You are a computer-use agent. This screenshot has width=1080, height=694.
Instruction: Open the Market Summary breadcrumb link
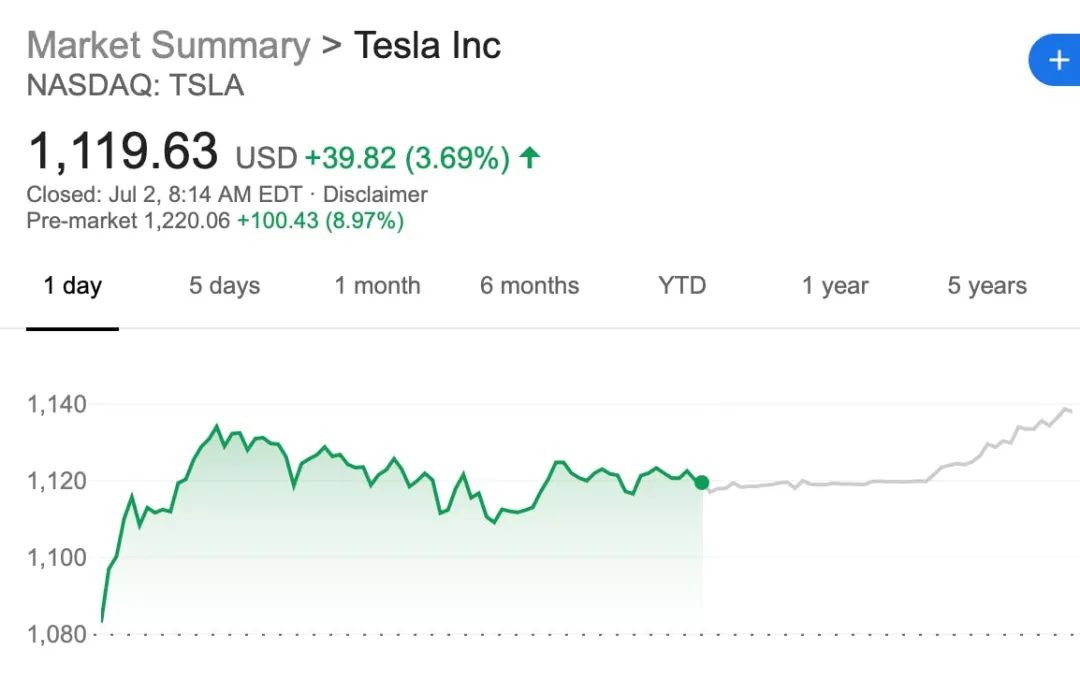168,46
